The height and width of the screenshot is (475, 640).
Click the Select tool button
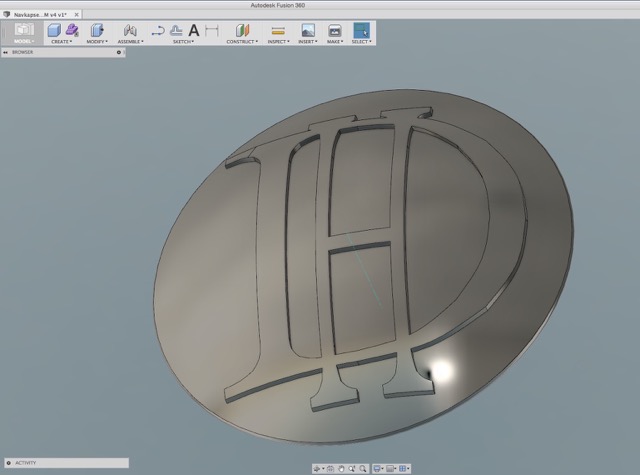[360, 30]
